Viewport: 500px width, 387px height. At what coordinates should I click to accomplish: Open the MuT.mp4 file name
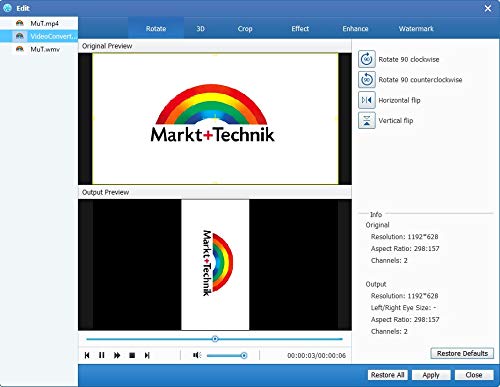[44, 23]
